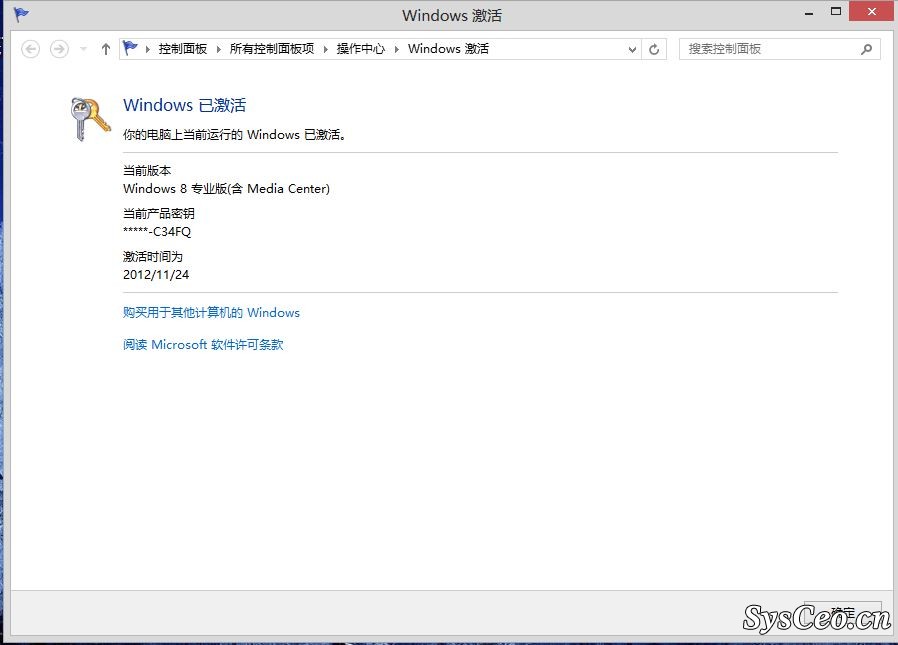This screenshot has width=898, height=645.
Task: Navigate to 所有控制面板项 breadcrumb
Action: pyautogui.click(x=271, y=49)
